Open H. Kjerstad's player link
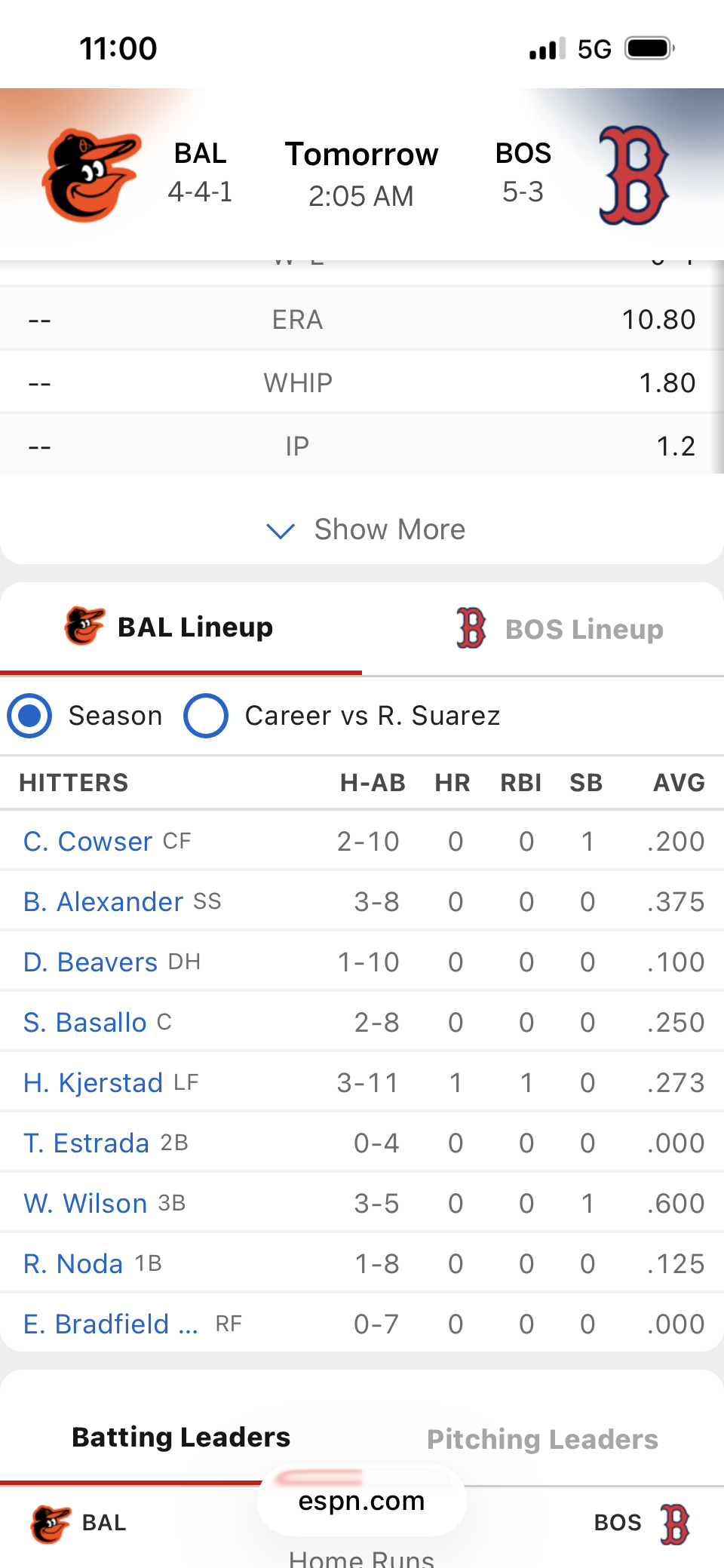 coord(93,1083)
